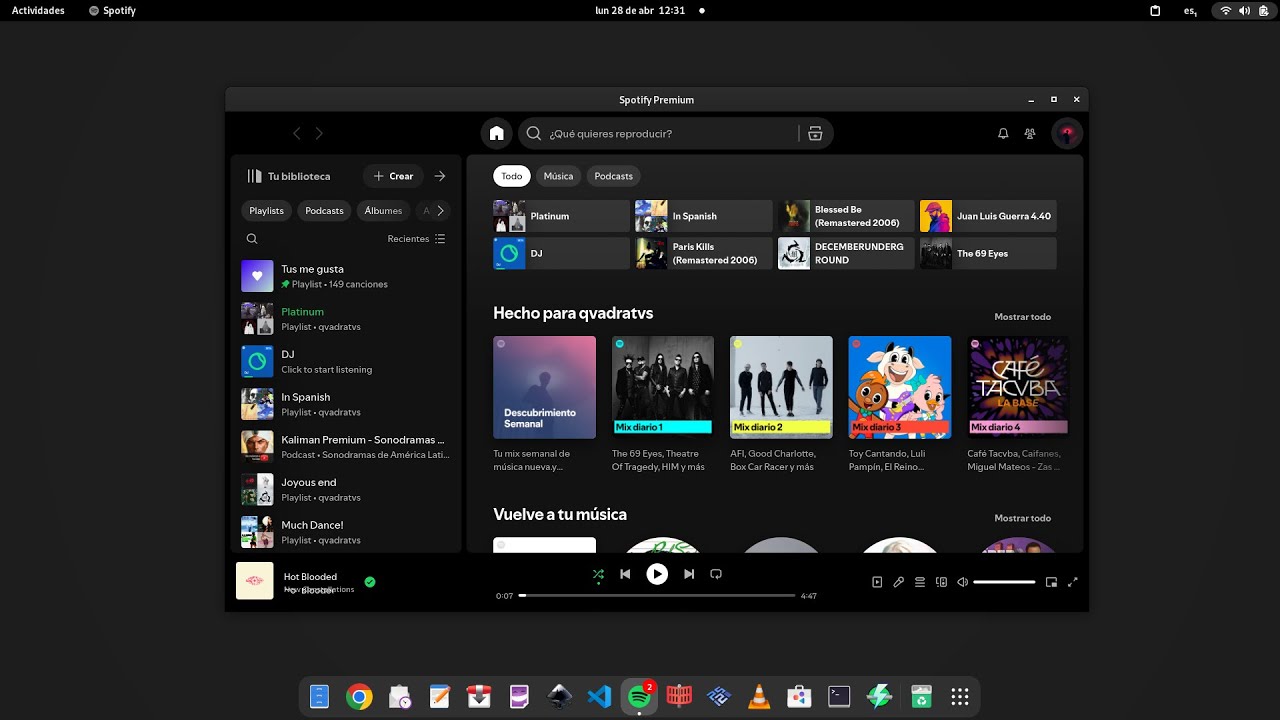Open Blessed Be shortcut tile
Viewport: 1280px width, 720px height.
pyautogui.click(x=846, y=216)
